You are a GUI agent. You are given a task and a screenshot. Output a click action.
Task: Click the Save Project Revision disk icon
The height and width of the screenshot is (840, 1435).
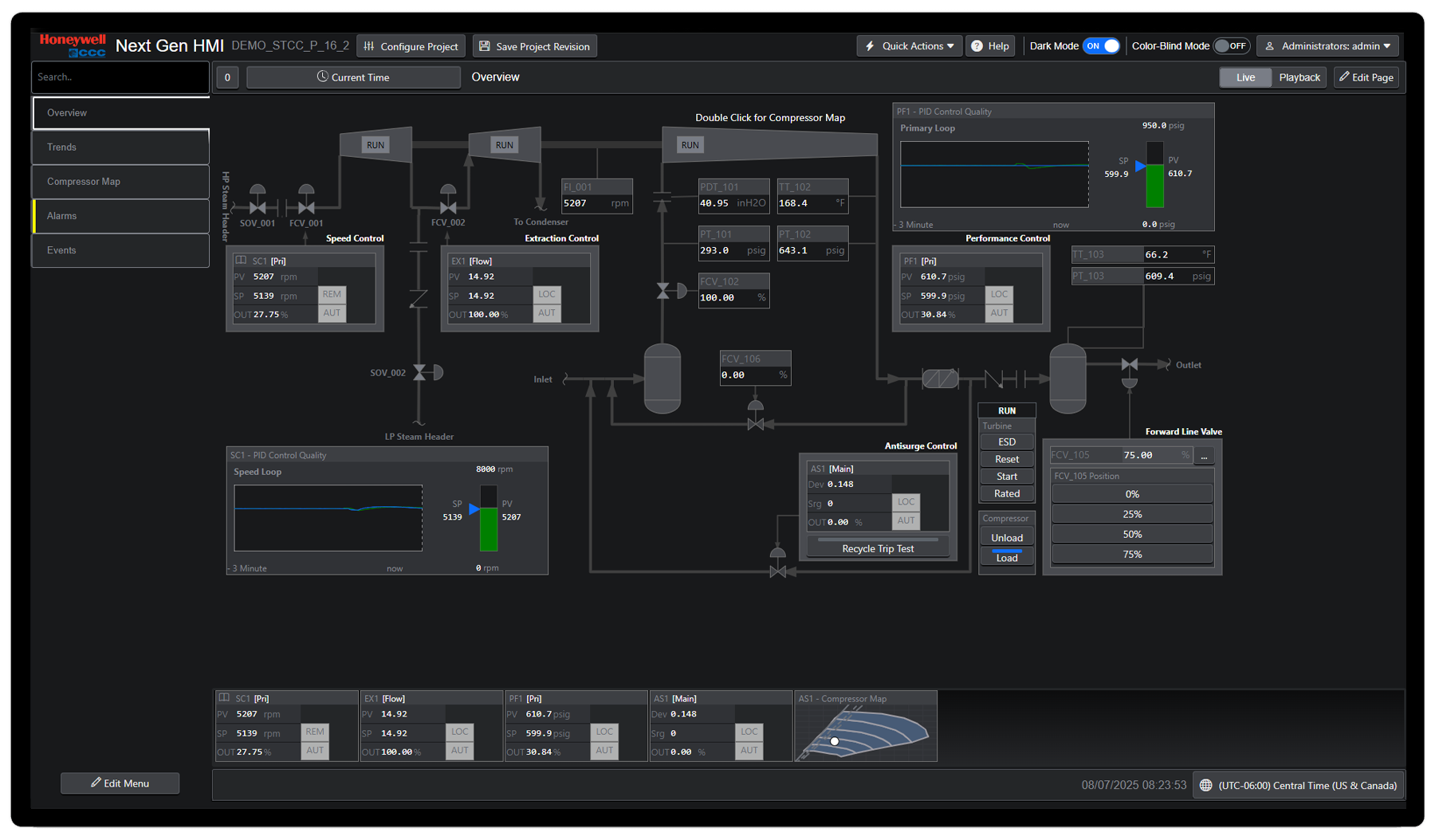[485, 45]
